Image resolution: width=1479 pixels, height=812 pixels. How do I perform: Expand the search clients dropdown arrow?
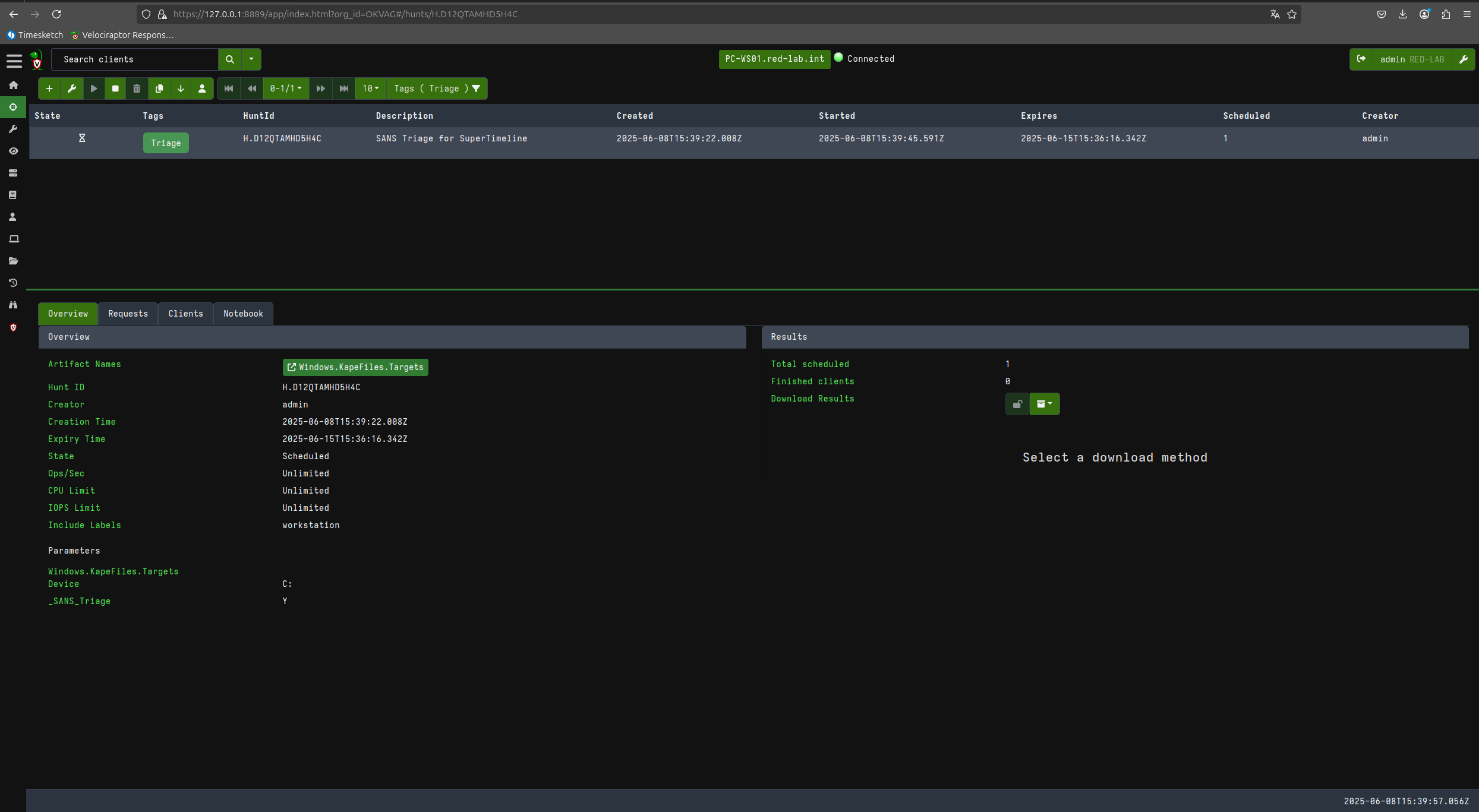pos(251,59)
